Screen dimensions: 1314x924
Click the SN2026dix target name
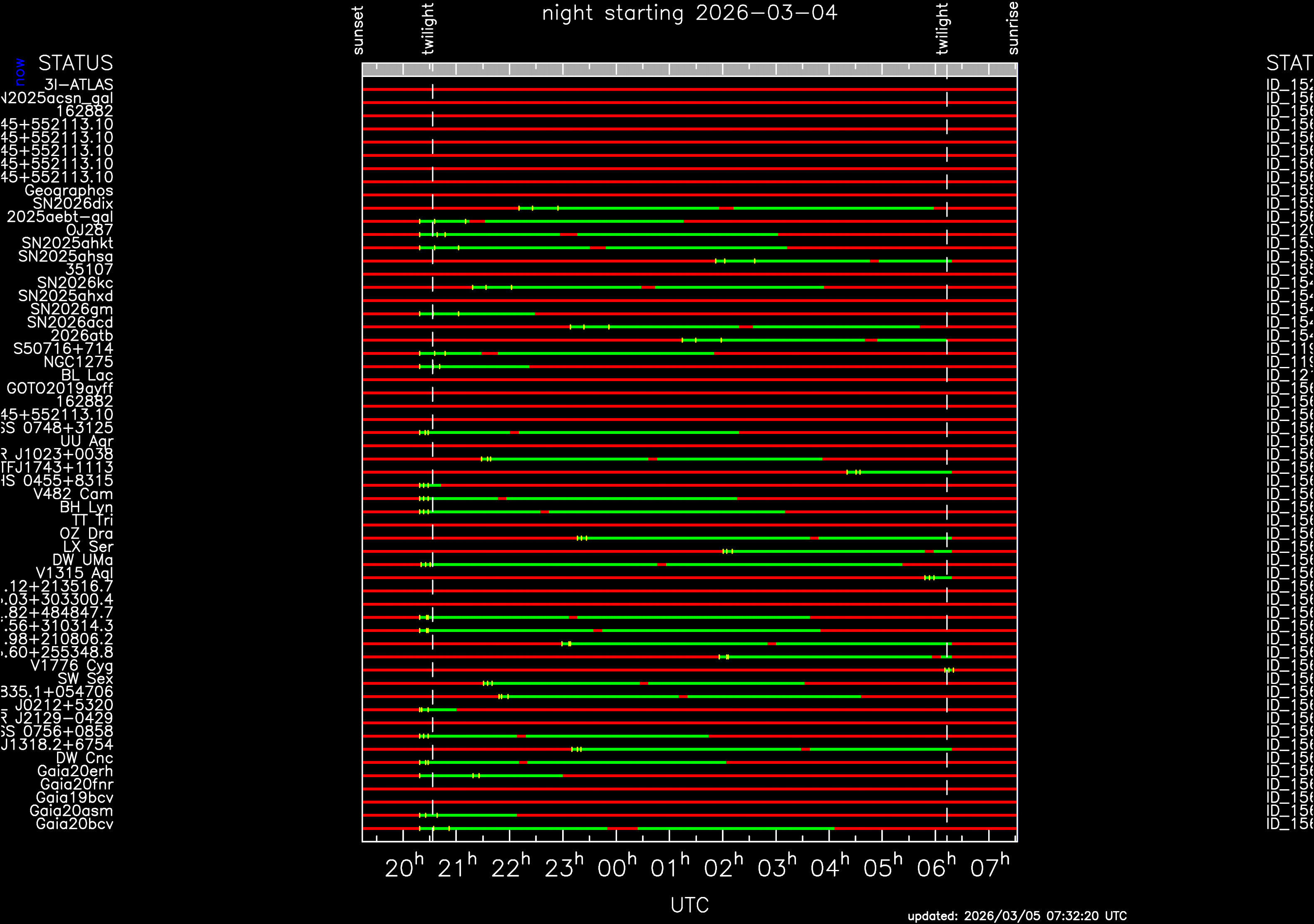coord(73,204)
